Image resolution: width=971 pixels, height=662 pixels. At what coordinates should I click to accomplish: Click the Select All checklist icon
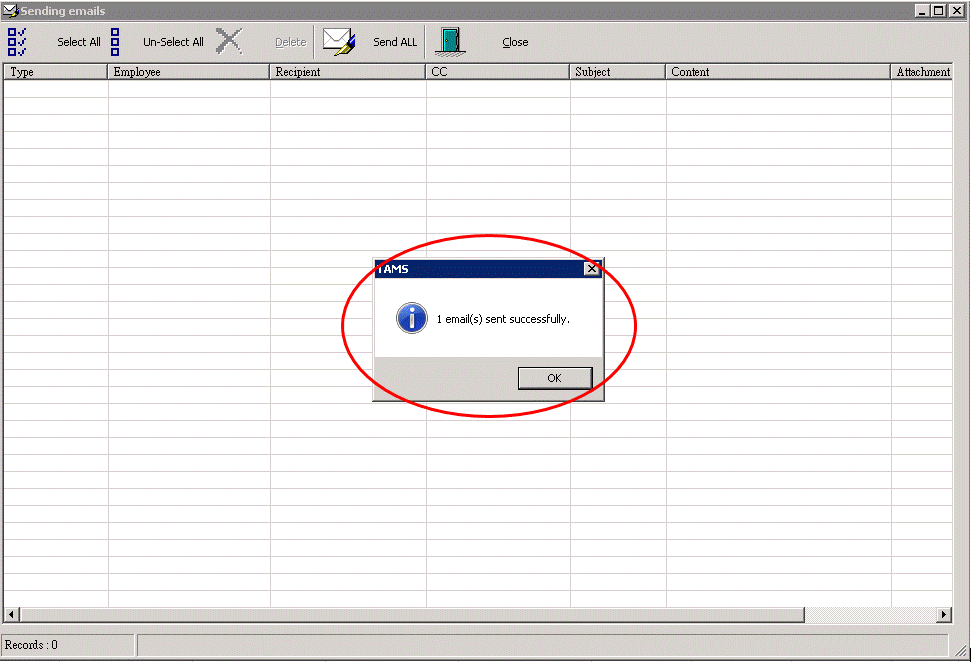coord(17,42)
